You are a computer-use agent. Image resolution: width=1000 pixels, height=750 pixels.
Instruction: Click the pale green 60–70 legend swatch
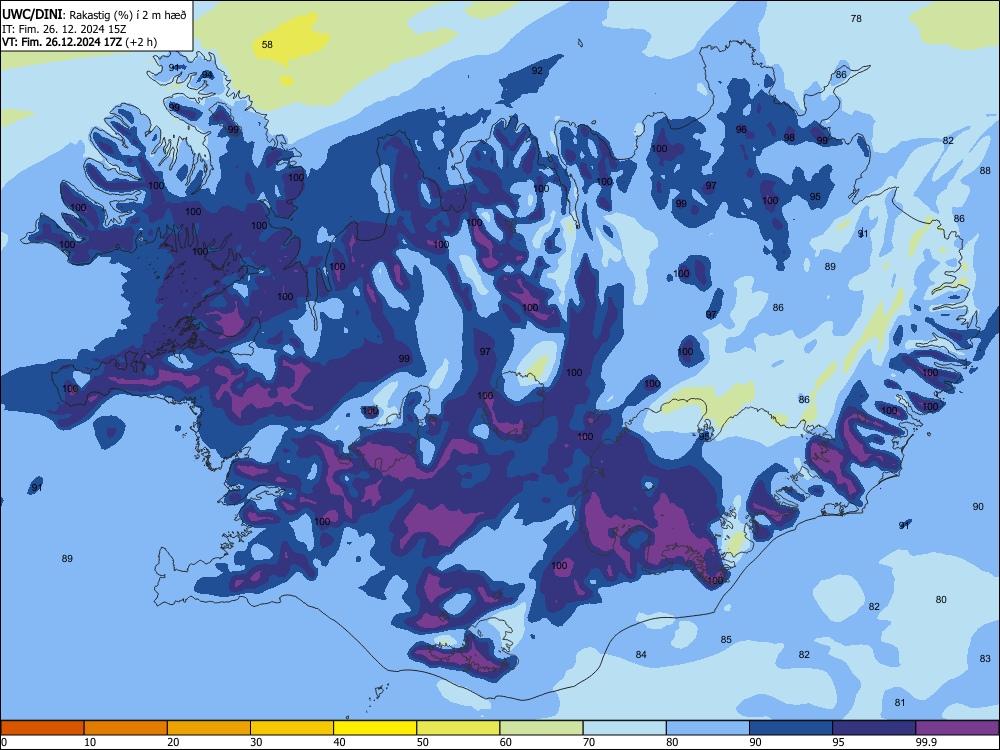pos(541,728)
